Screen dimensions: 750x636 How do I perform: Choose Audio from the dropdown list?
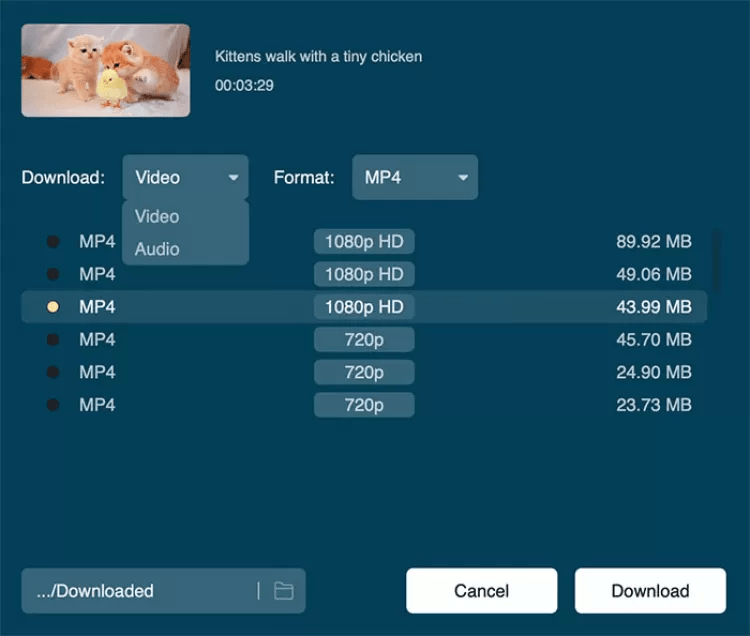tap(157, 249)
